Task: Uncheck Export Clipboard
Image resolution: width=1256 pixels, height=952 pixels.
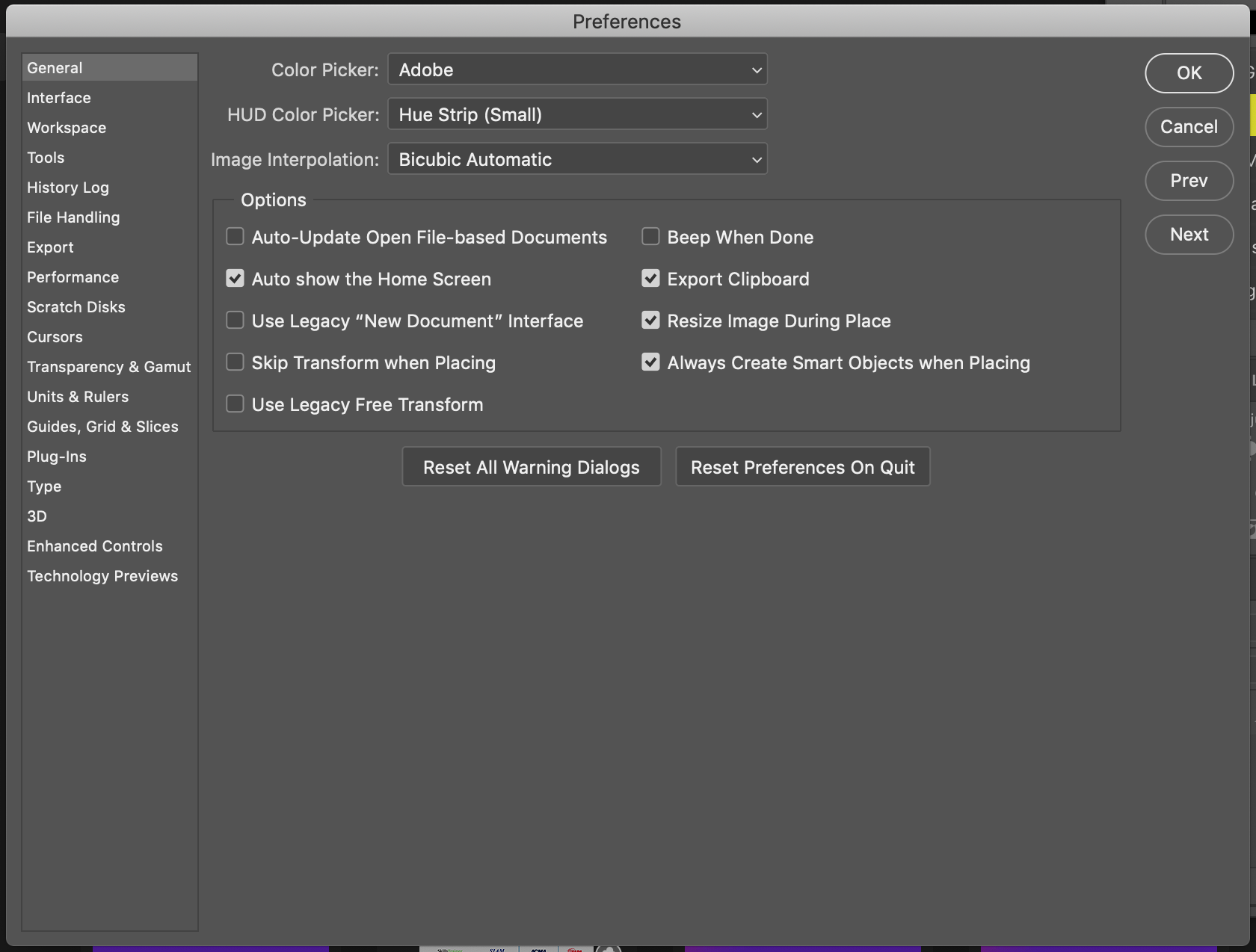Action: 650,278
